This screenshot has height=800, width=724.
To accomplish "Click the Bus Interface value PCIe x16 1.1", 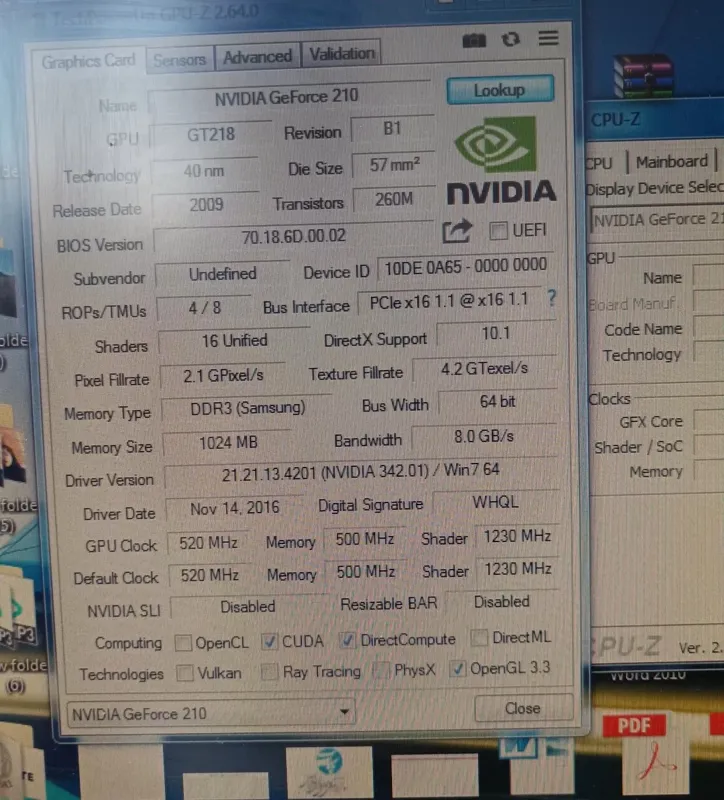I will point(450,301).
